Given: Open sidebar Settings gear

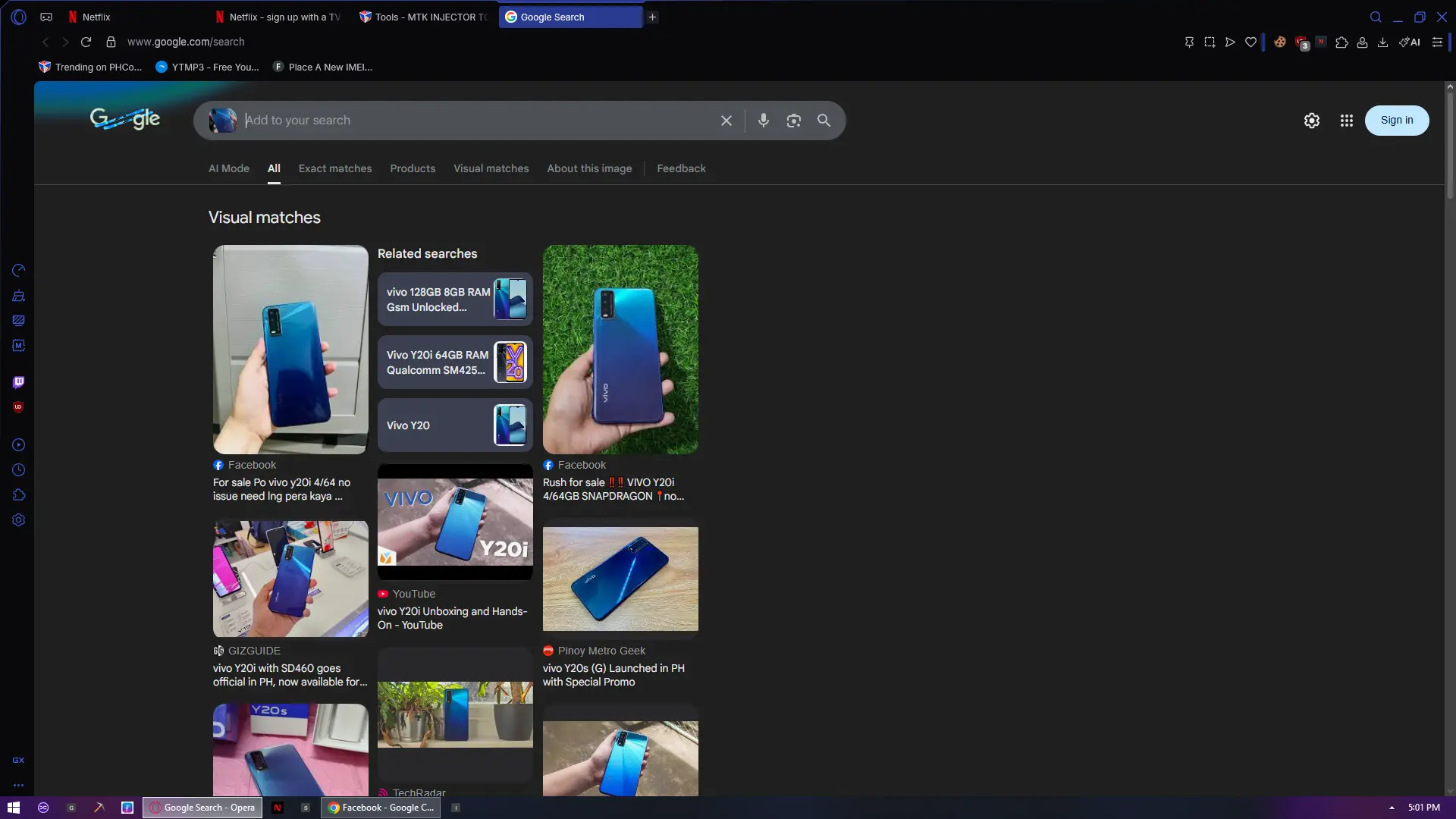Looking at the screenshot, I should click(19, 520).
